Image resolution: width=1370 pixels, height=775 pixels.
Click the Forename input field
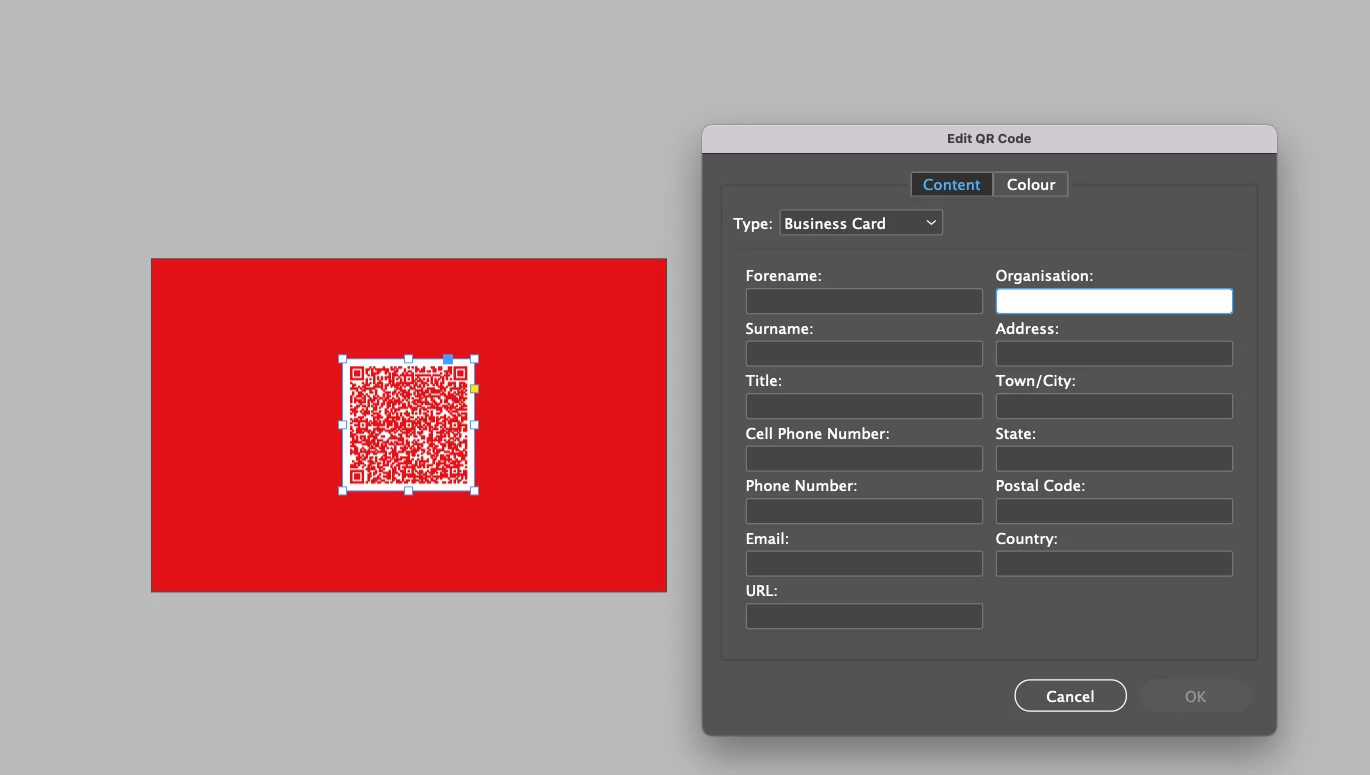point(864,301)
